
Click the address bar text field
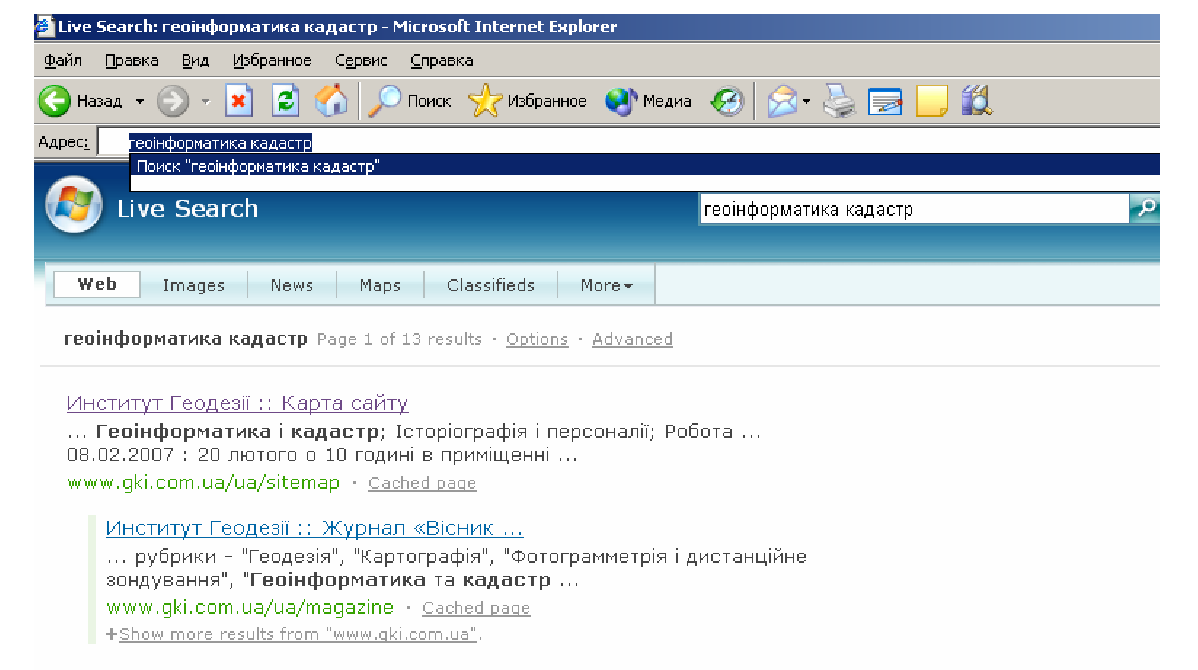coord(629,143)
